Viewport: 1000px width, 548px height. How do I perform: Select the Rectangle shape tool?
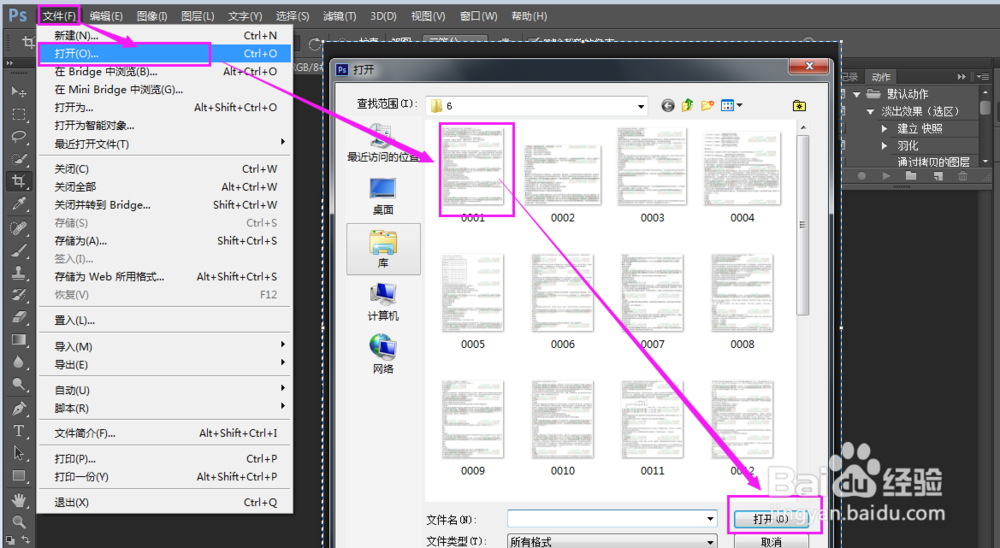point(18,475)
